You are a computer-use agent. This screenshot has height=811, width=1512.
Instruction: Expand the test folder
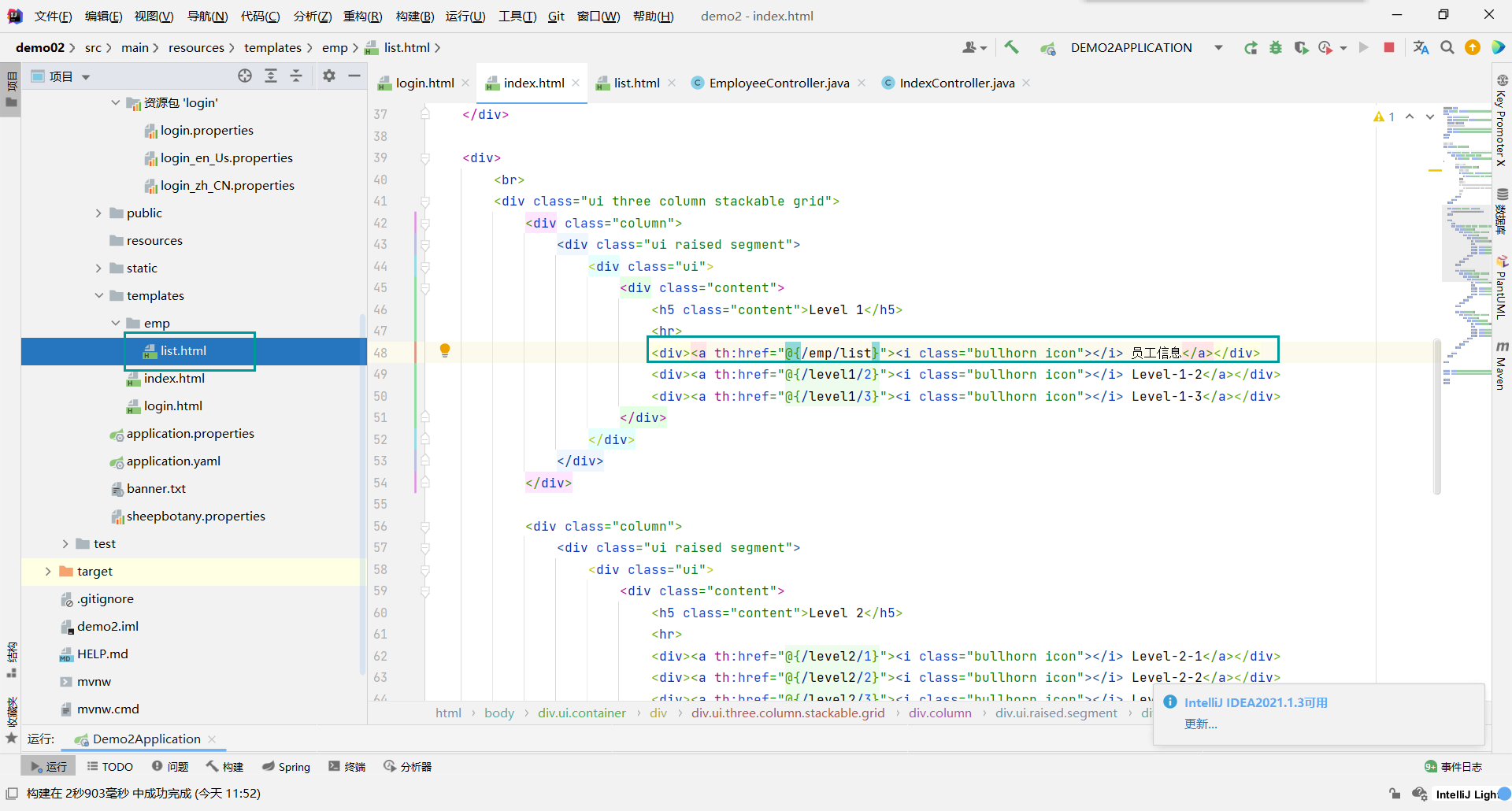[65, 543]
